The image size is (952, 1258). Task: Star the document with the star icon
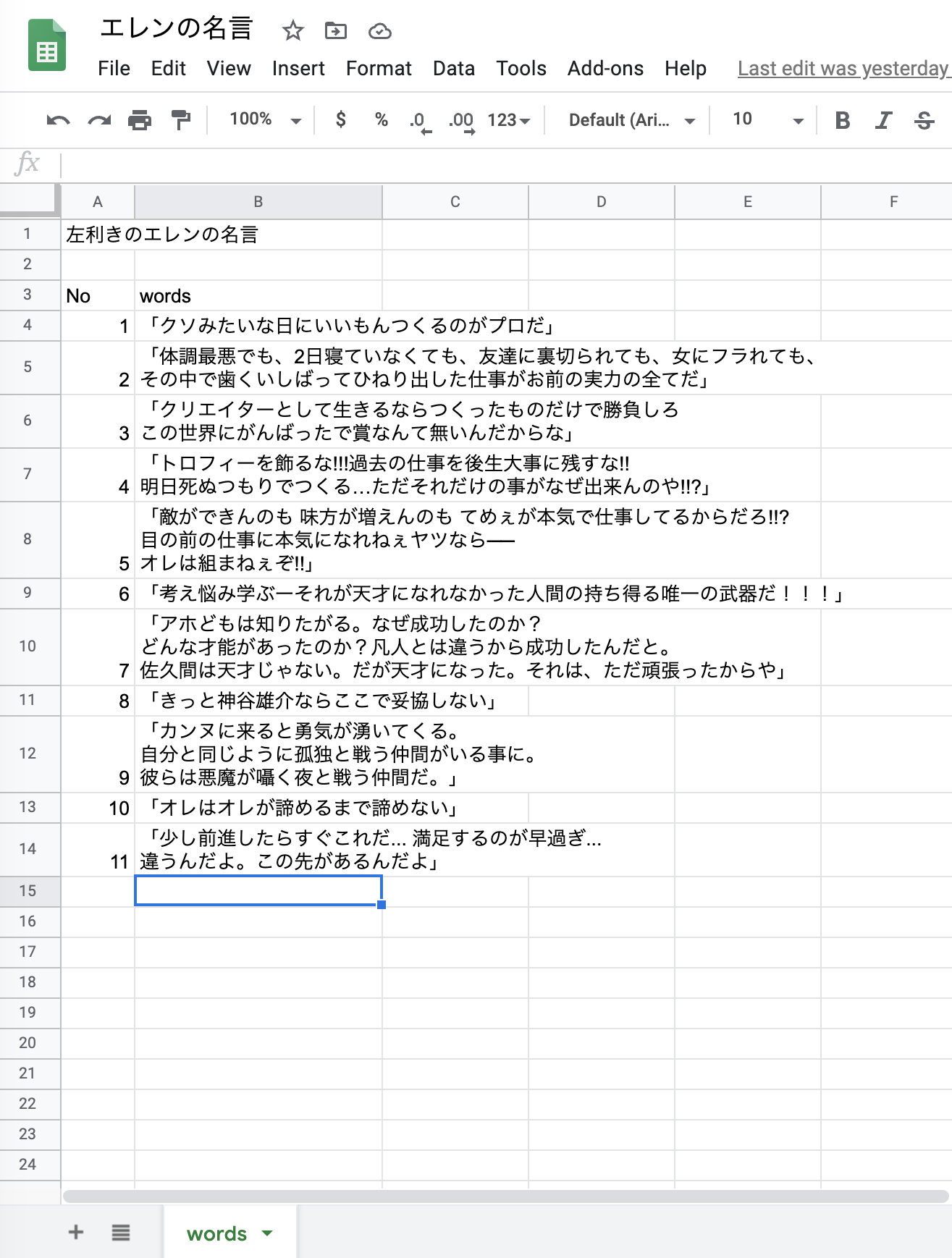[x=292, y=30]
